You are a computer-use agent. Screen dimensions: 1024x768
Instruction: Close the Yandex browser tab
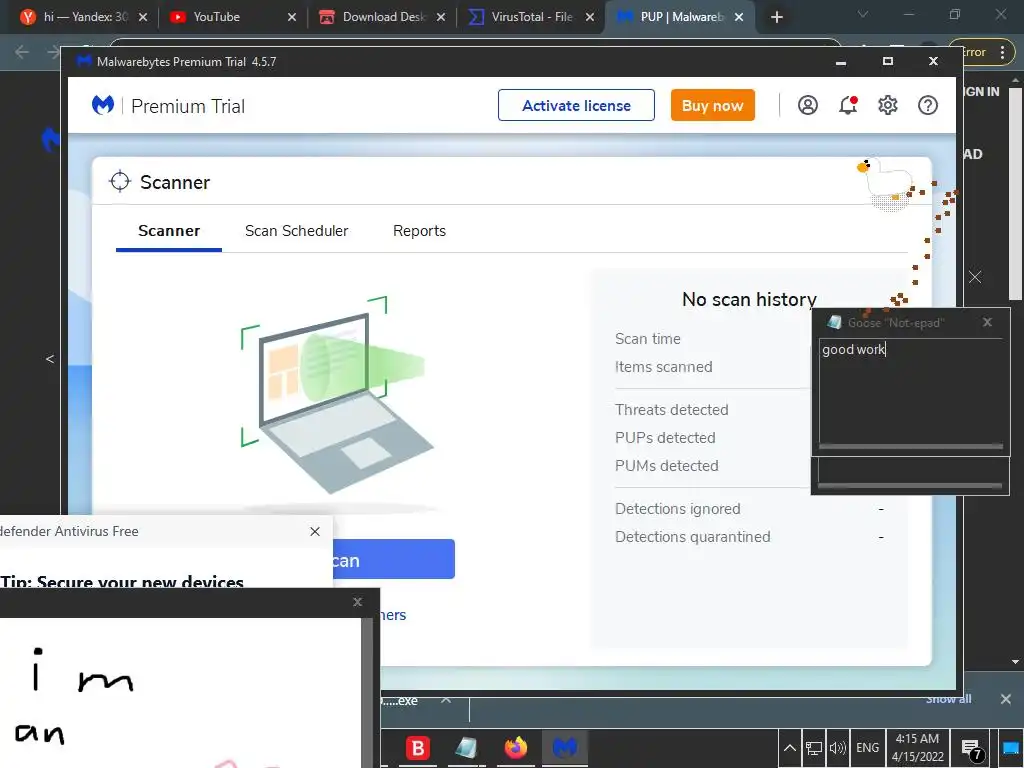[143, 17]
